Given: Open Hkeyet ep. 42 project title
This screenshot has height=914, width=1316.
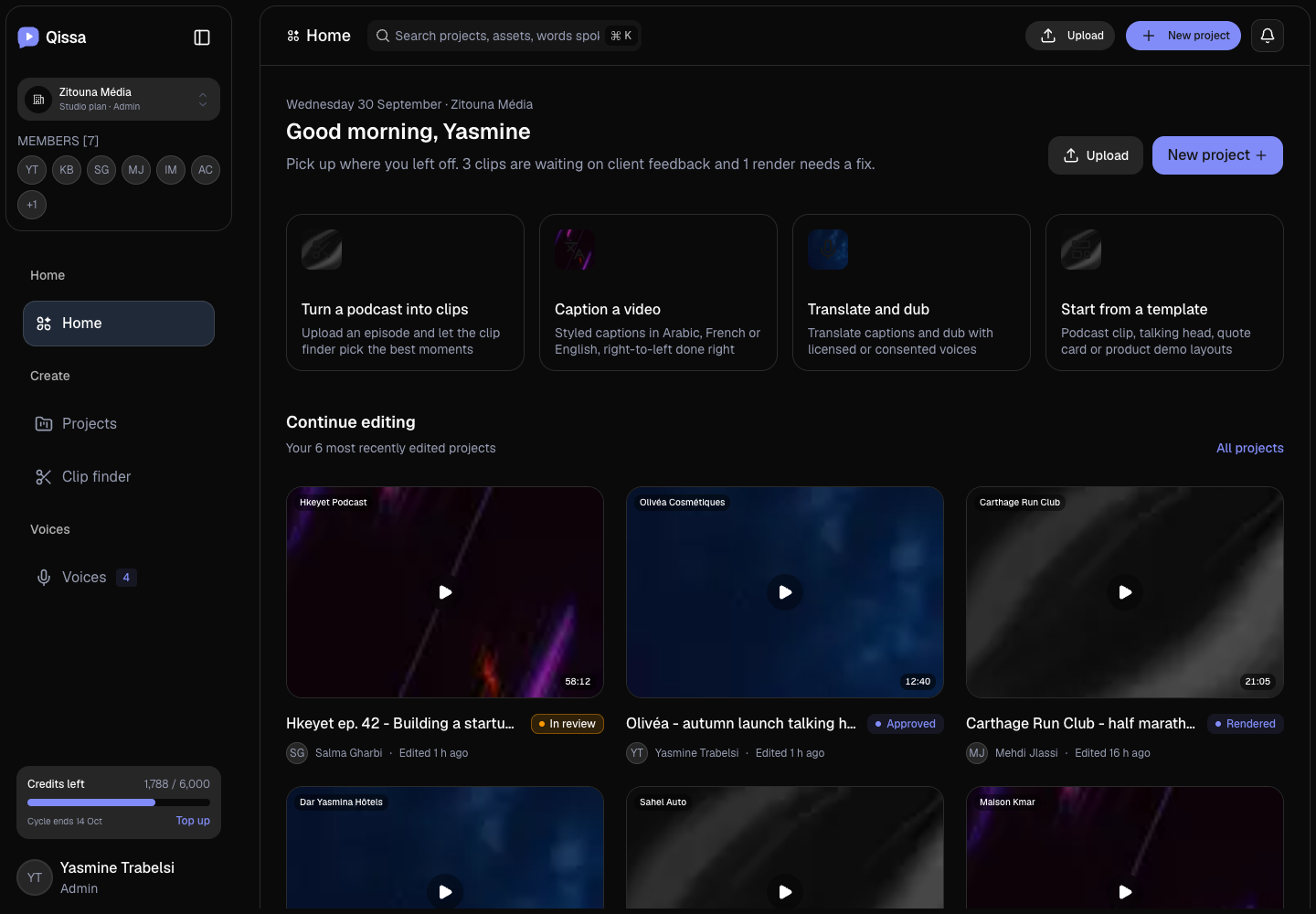Looking at the screenshot, I should tap(400, 724).
